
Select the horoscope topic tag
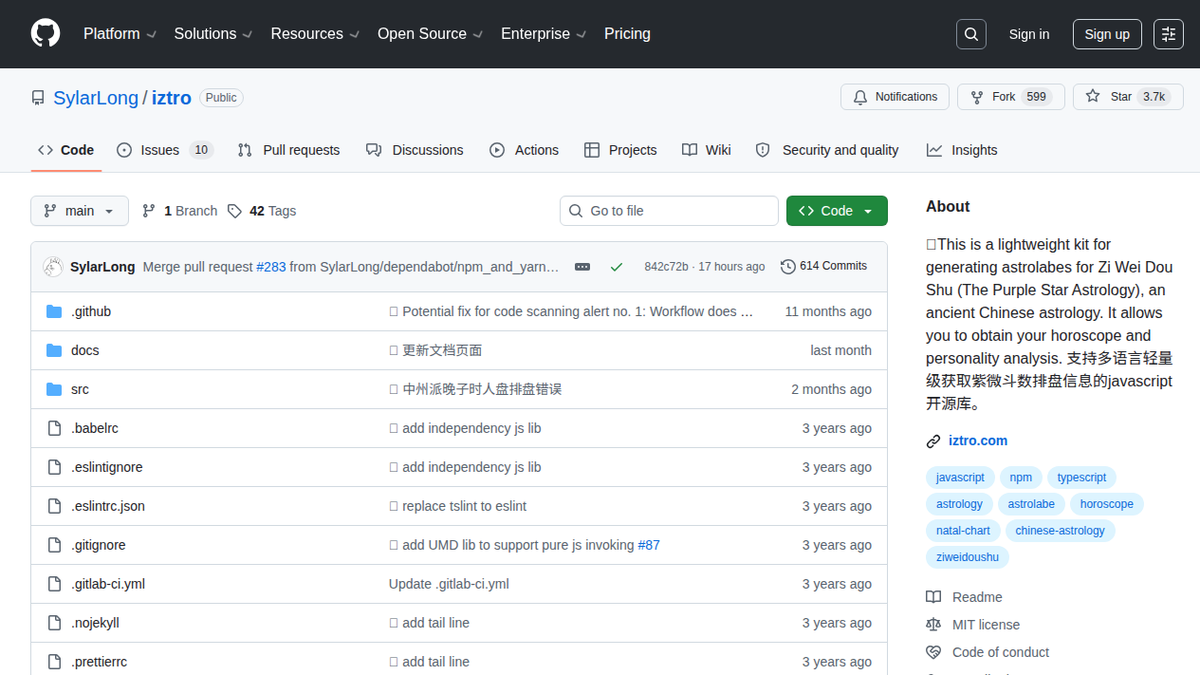point(1107,504)
